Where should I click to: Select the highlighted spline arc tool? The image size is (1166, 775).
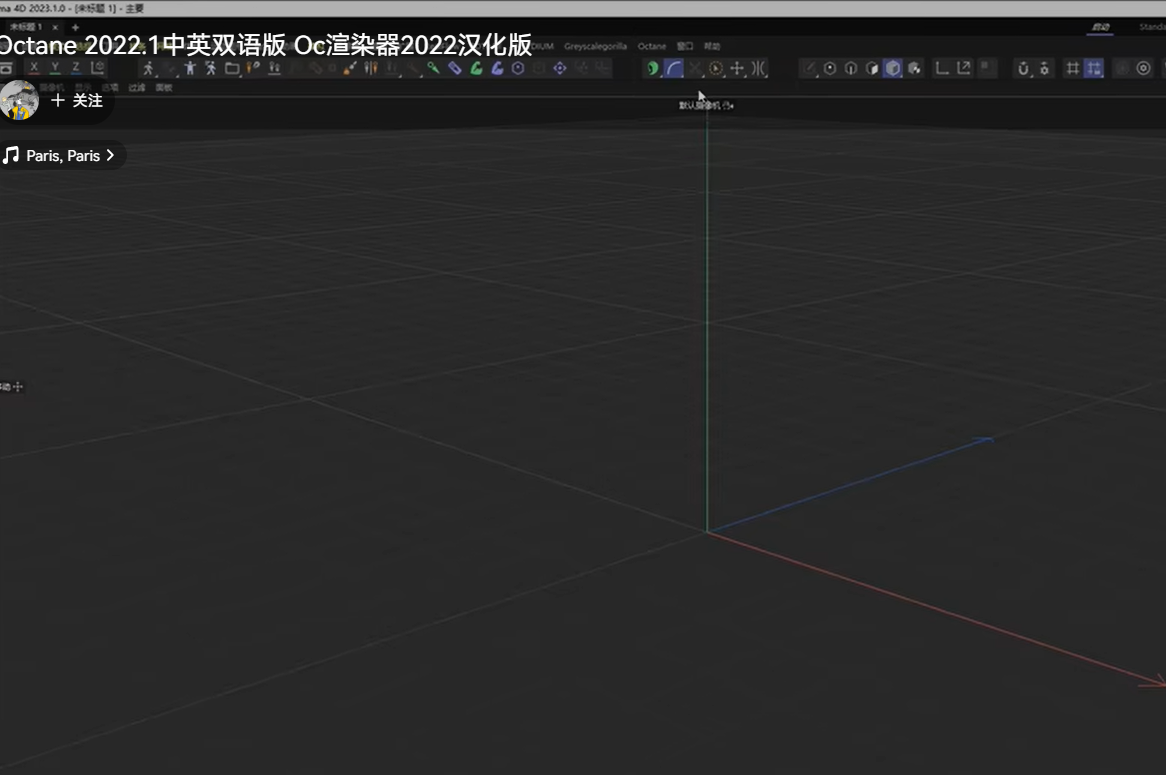(x=674, y=68)
